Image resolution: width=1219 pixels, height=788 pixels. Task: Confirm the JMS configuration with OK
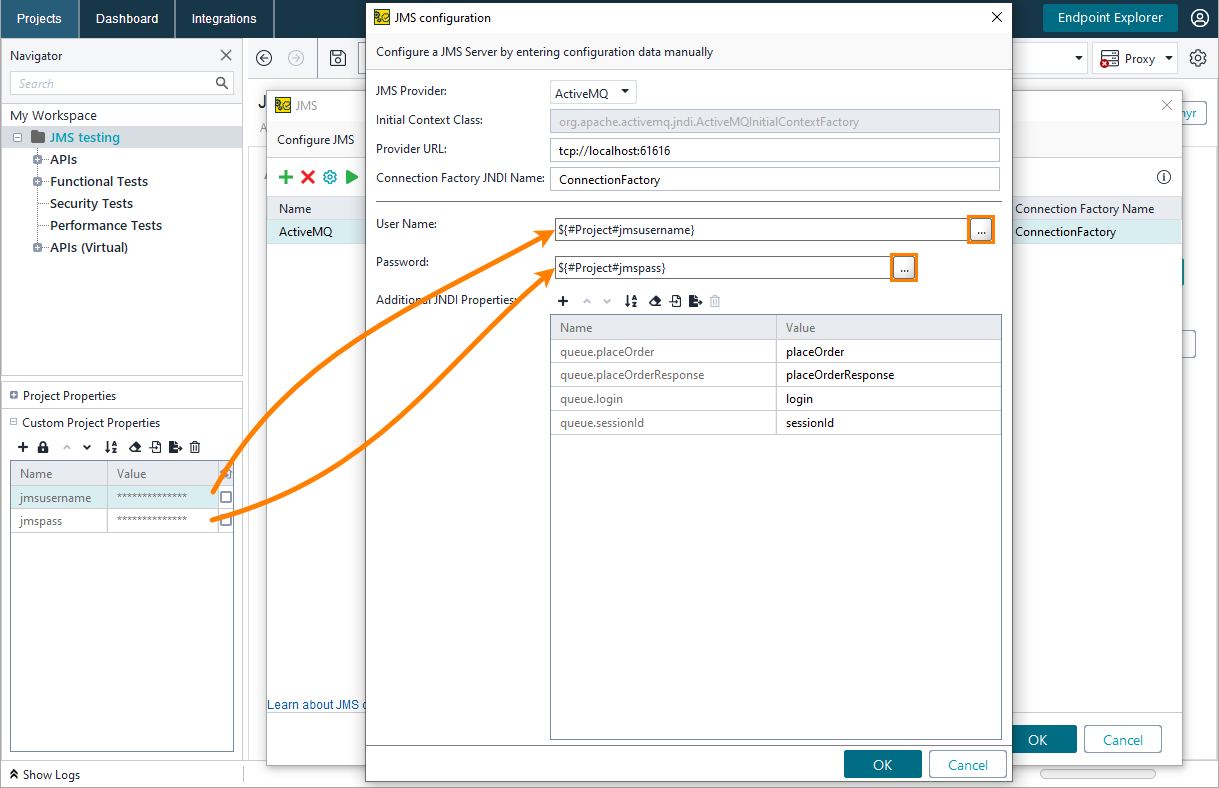coord(882,762)
